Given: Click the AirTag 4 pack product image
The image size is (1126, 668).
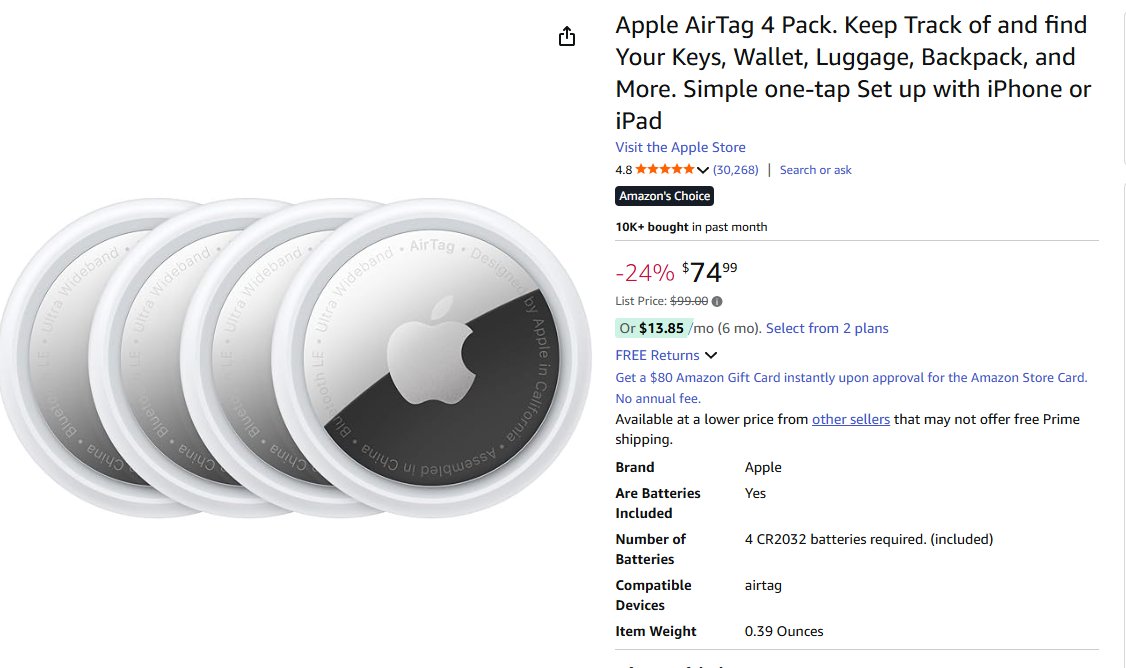Looking at the screenshot, I should 295,358.
